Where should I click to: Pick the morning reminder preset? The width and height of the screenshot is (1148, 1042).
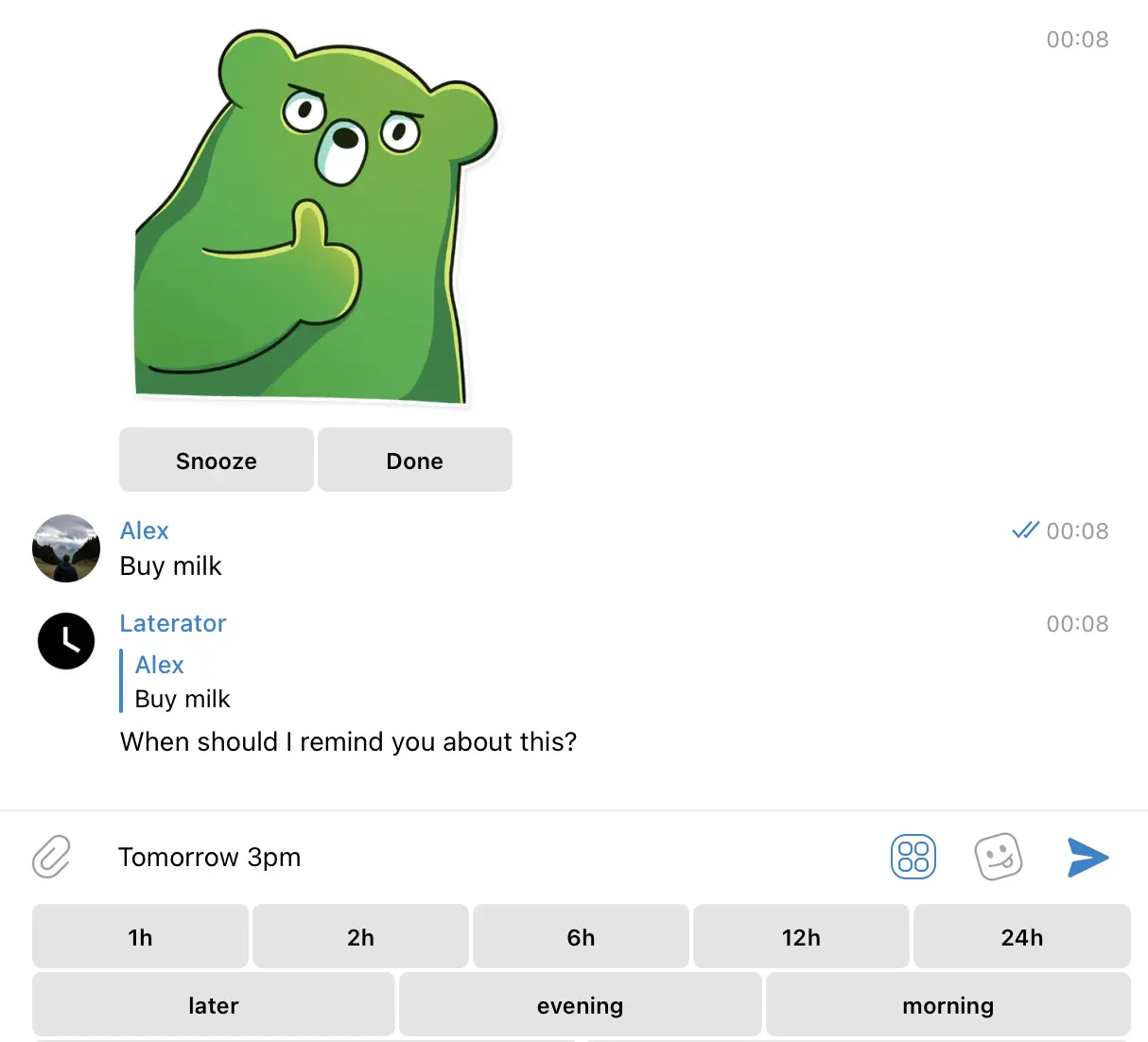(949, 1005)
